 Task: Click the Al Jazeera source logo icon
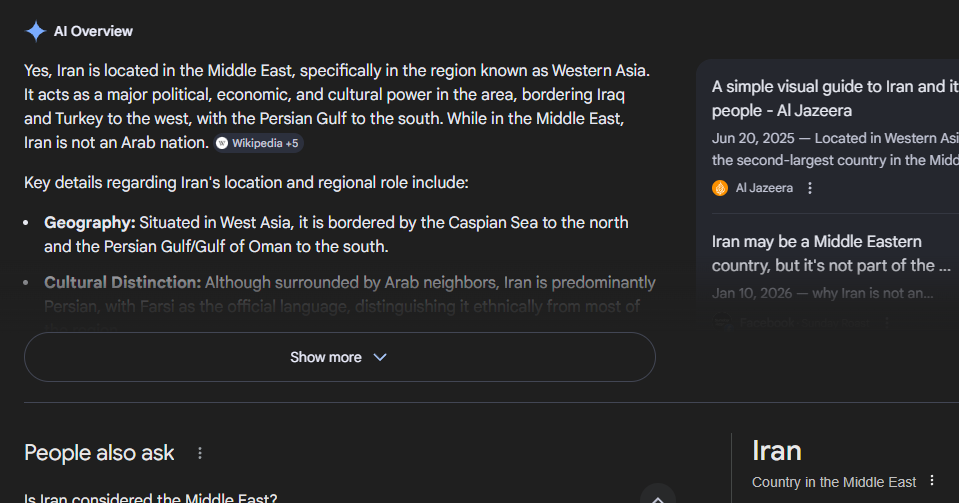[x=720, y=188]
